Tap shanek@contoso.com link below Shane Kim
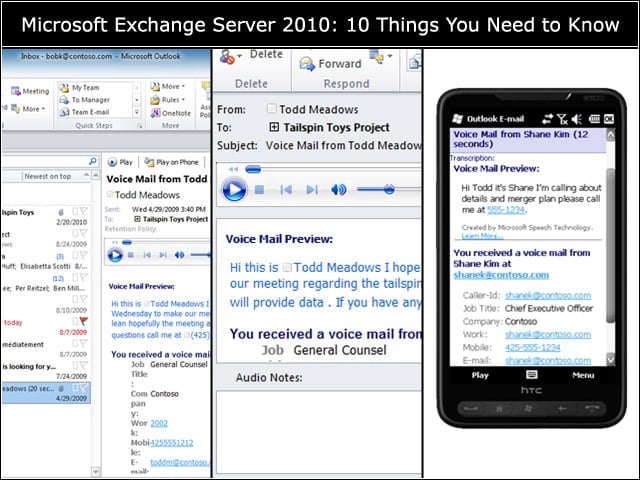This screenshot has height=480, width=640. (x=501, y=275)
